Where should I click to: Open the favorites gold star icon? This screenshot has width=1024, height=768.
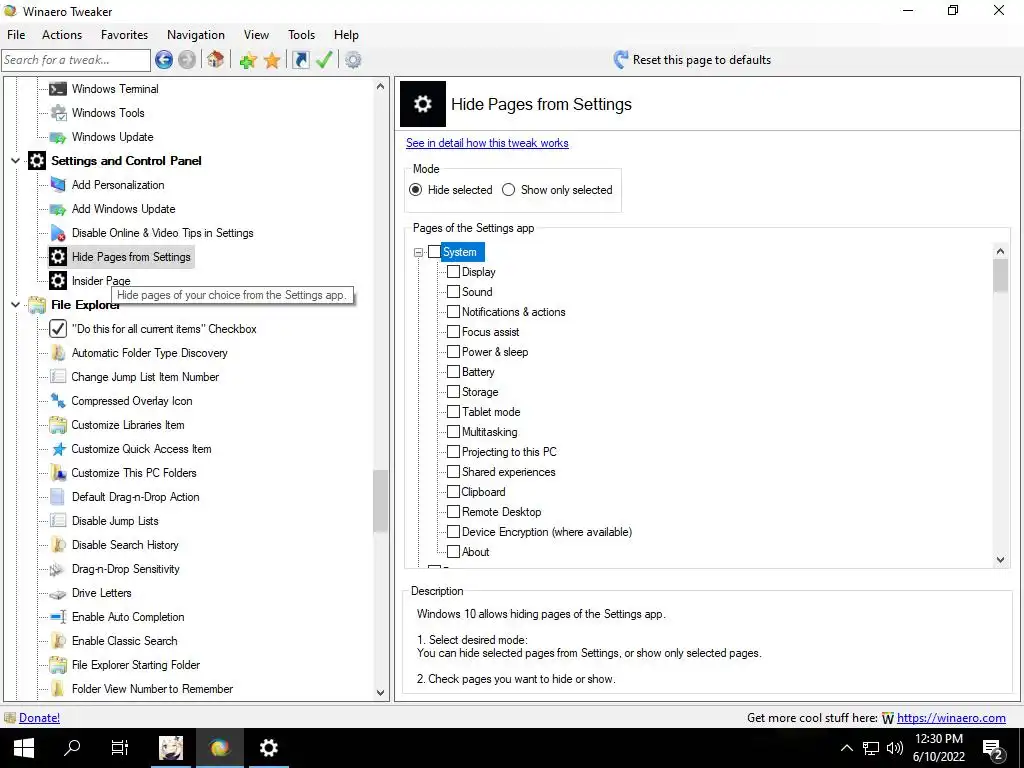[272, 61]
